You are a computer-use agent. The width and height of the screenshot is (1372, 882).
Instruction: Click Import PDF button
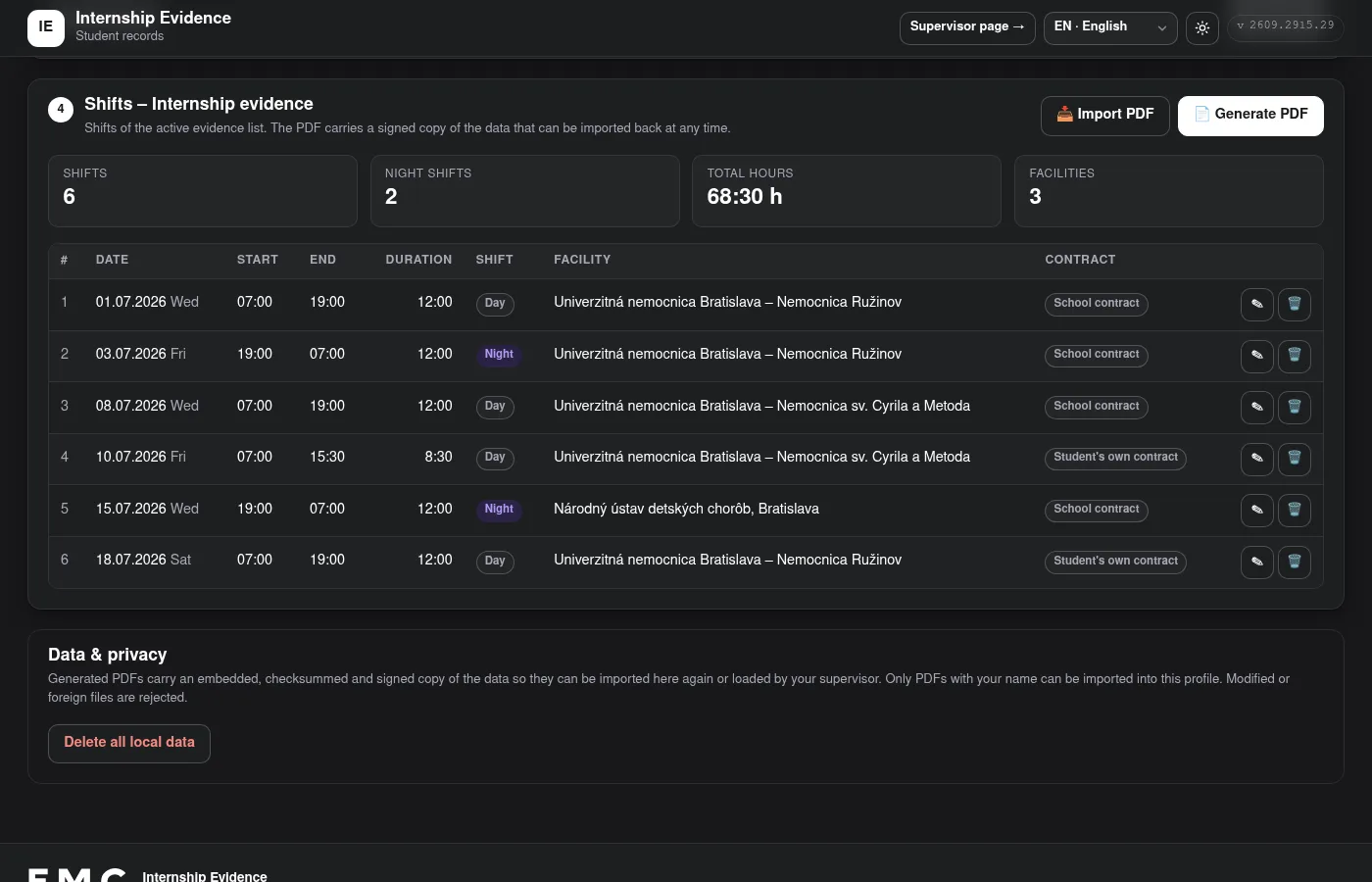(x=1104, y=116)
